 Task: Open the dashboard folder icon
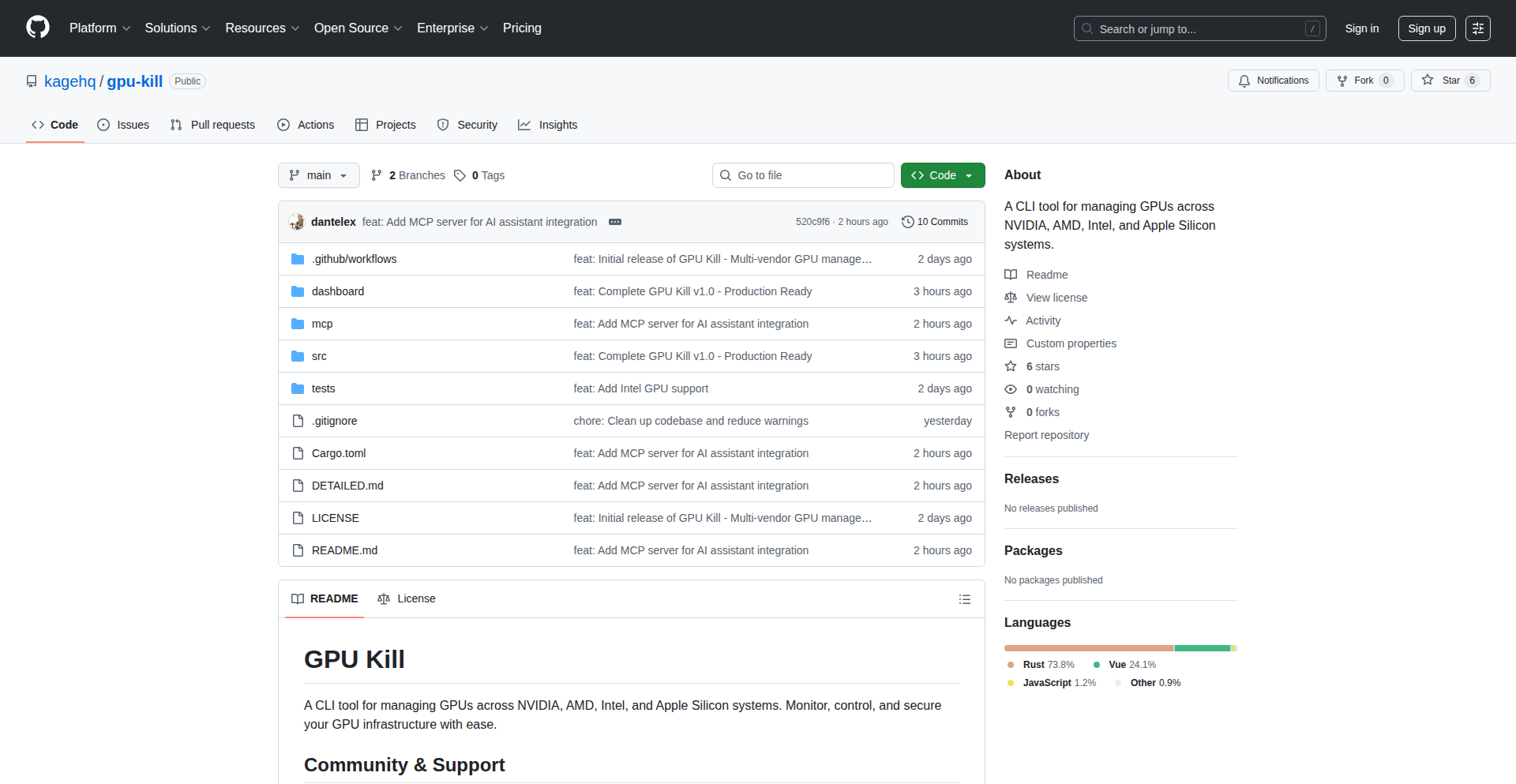pyautogui.click(x=298, y=291)
